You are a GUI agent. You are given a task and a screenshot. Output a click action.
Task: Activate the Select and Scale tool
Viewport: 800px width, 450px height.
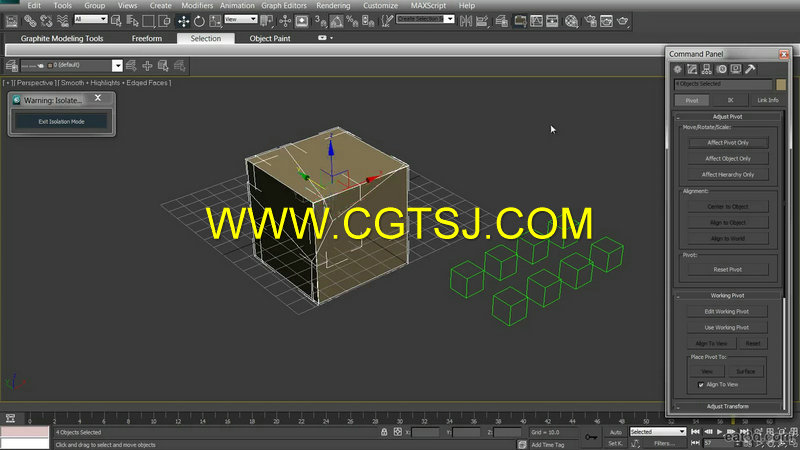pos(215,21)
